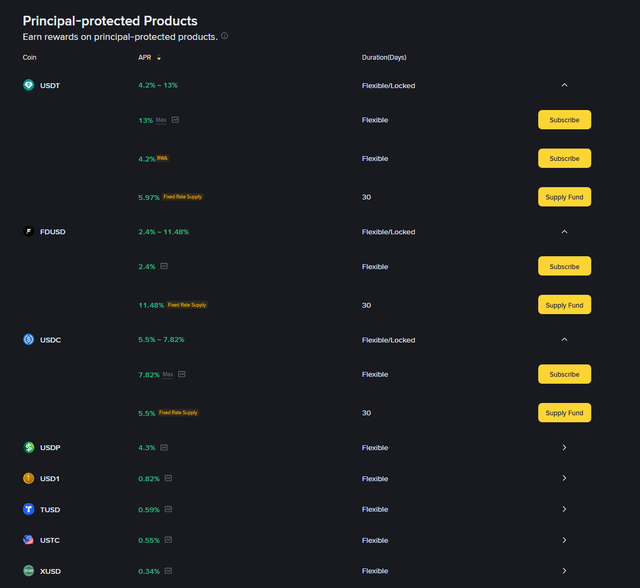Open the APR chart icon for FDUSD 2.4%
Image resolution: width=640 pixels, height=588 pixels.
click(x=164, y=266)
